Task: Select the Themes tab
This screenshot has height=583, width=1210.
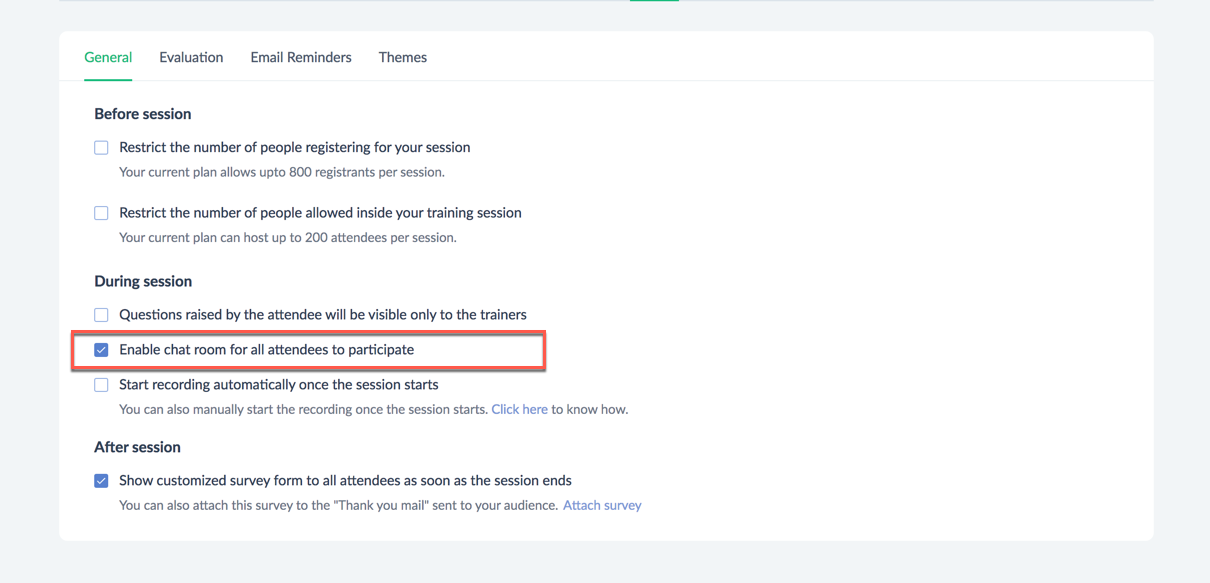Action: click(403, 57)
